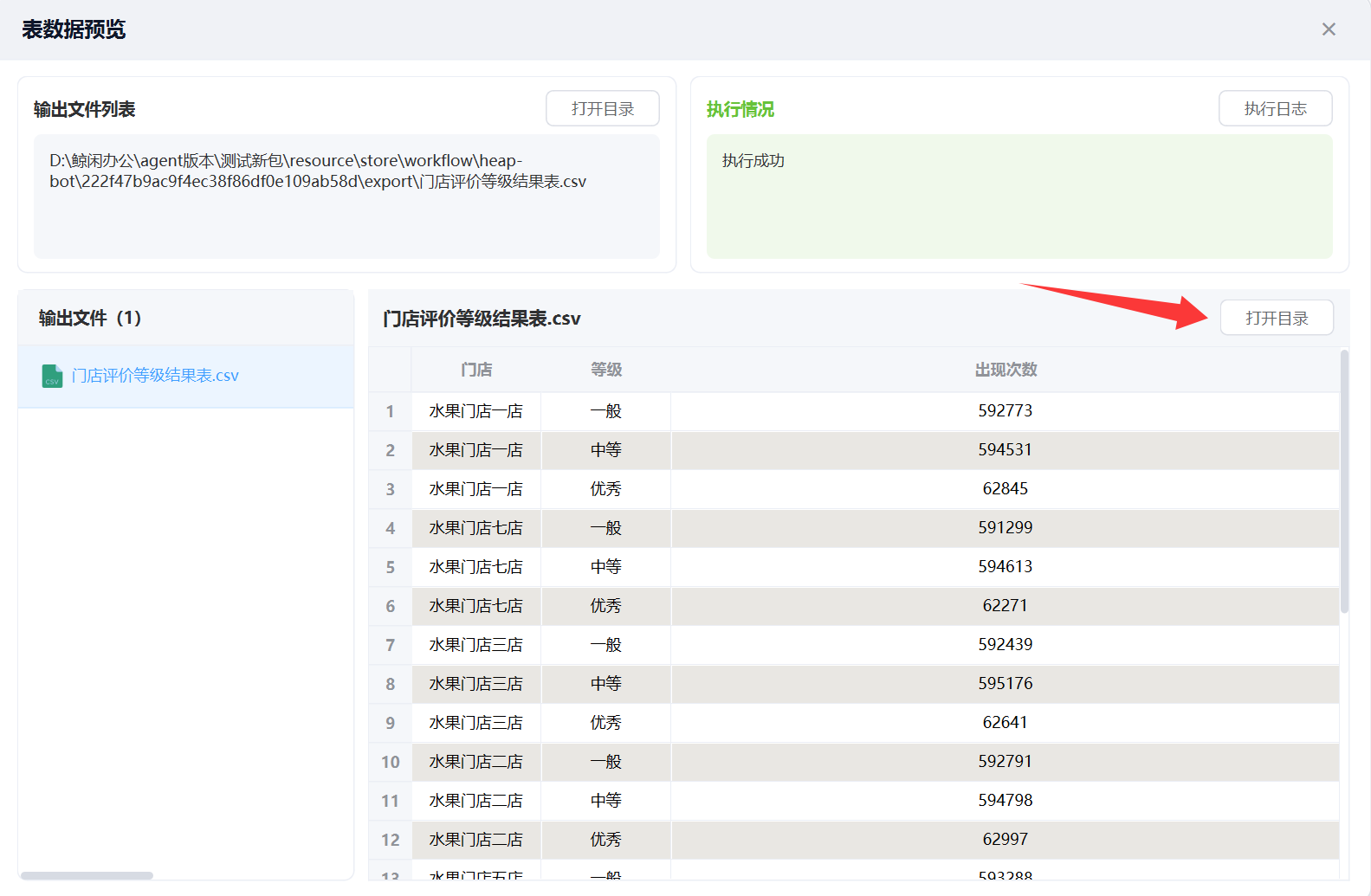Screen dimensions: 1371x896
Task: Click the output file path text
Action: pos(318,171)
